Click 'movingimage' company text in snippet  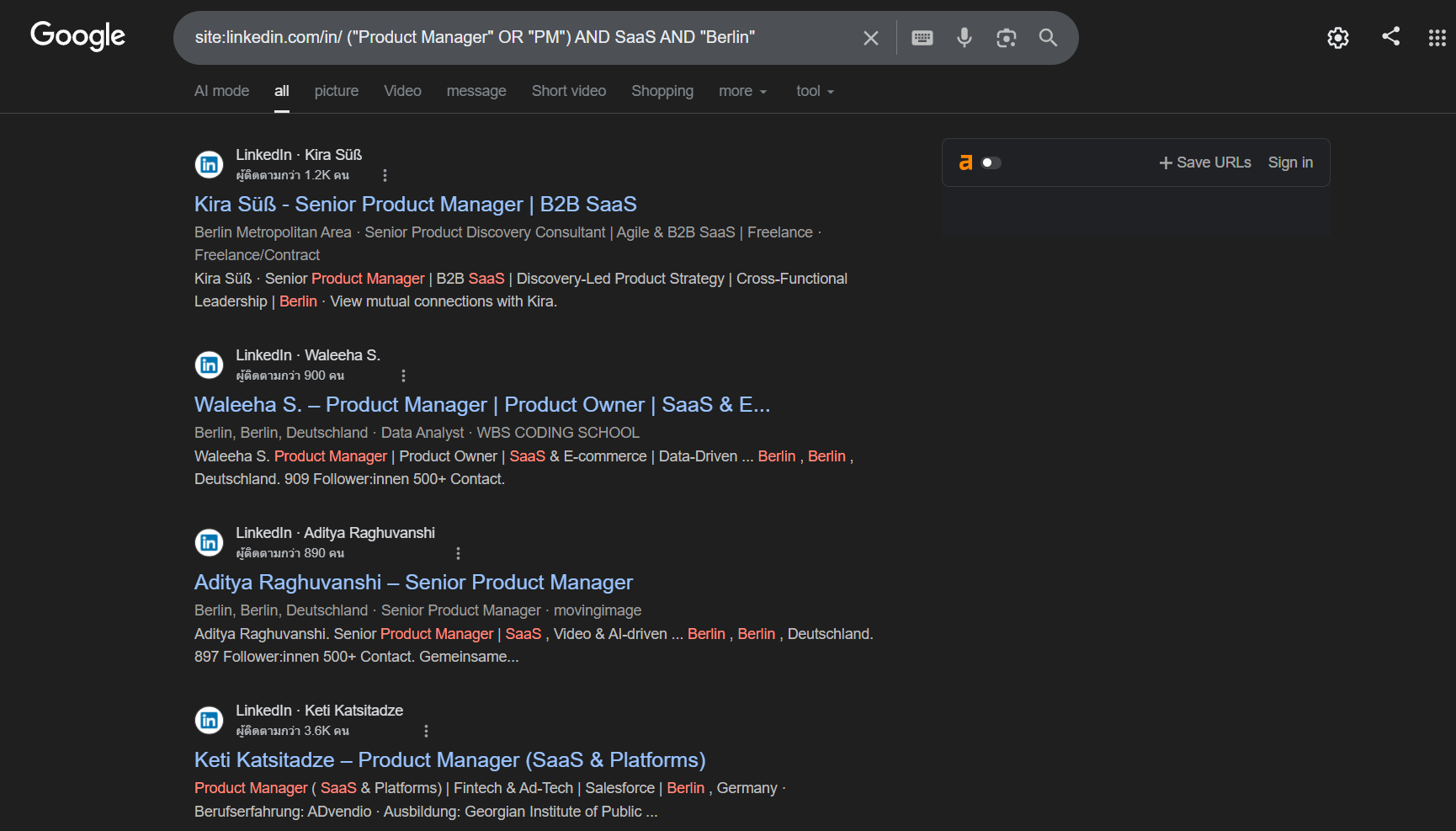pos(598,610)
